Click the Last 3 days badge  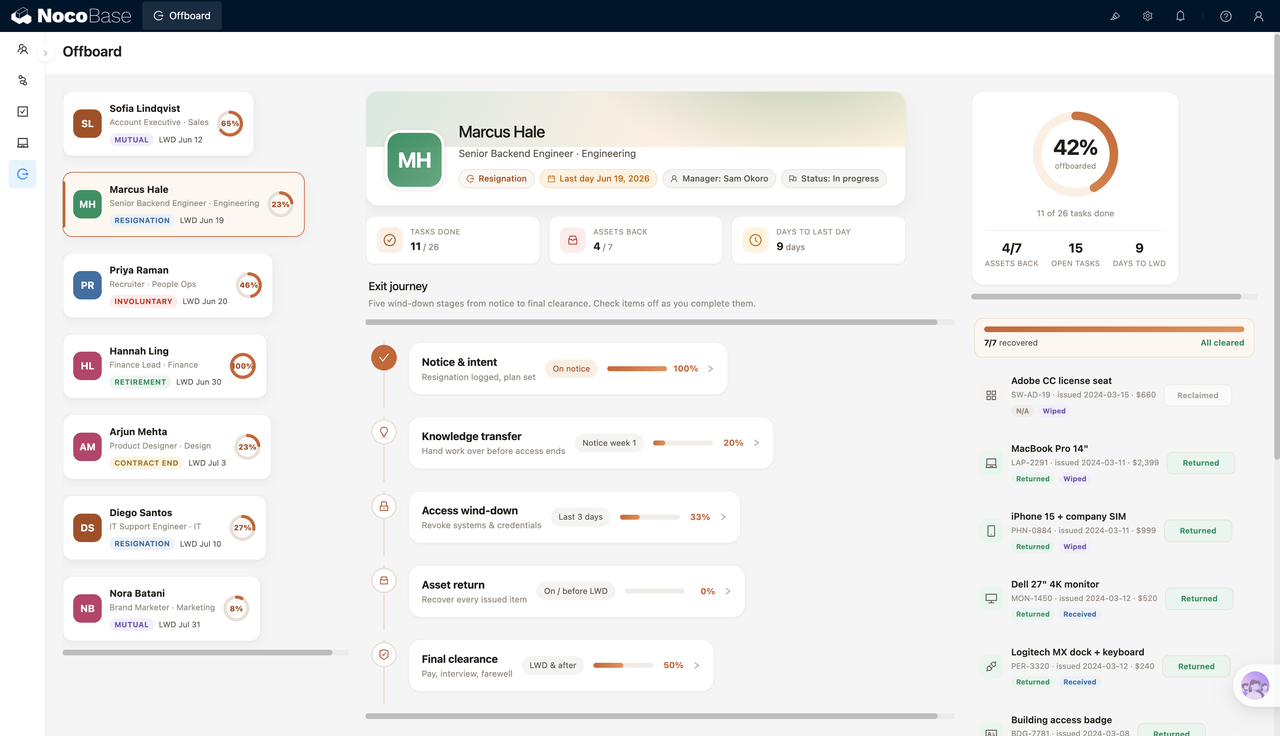click(x=581, y=517)
